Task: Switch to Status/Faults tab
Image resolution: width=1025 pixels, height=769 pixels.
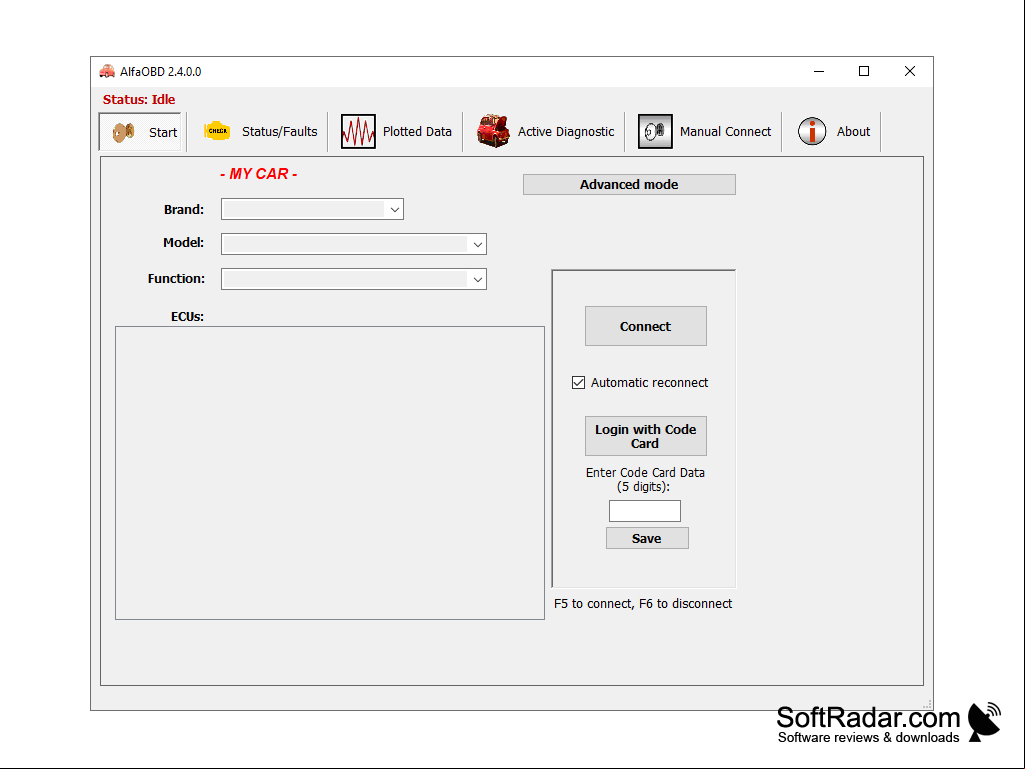Action: (x=260, y=131)
